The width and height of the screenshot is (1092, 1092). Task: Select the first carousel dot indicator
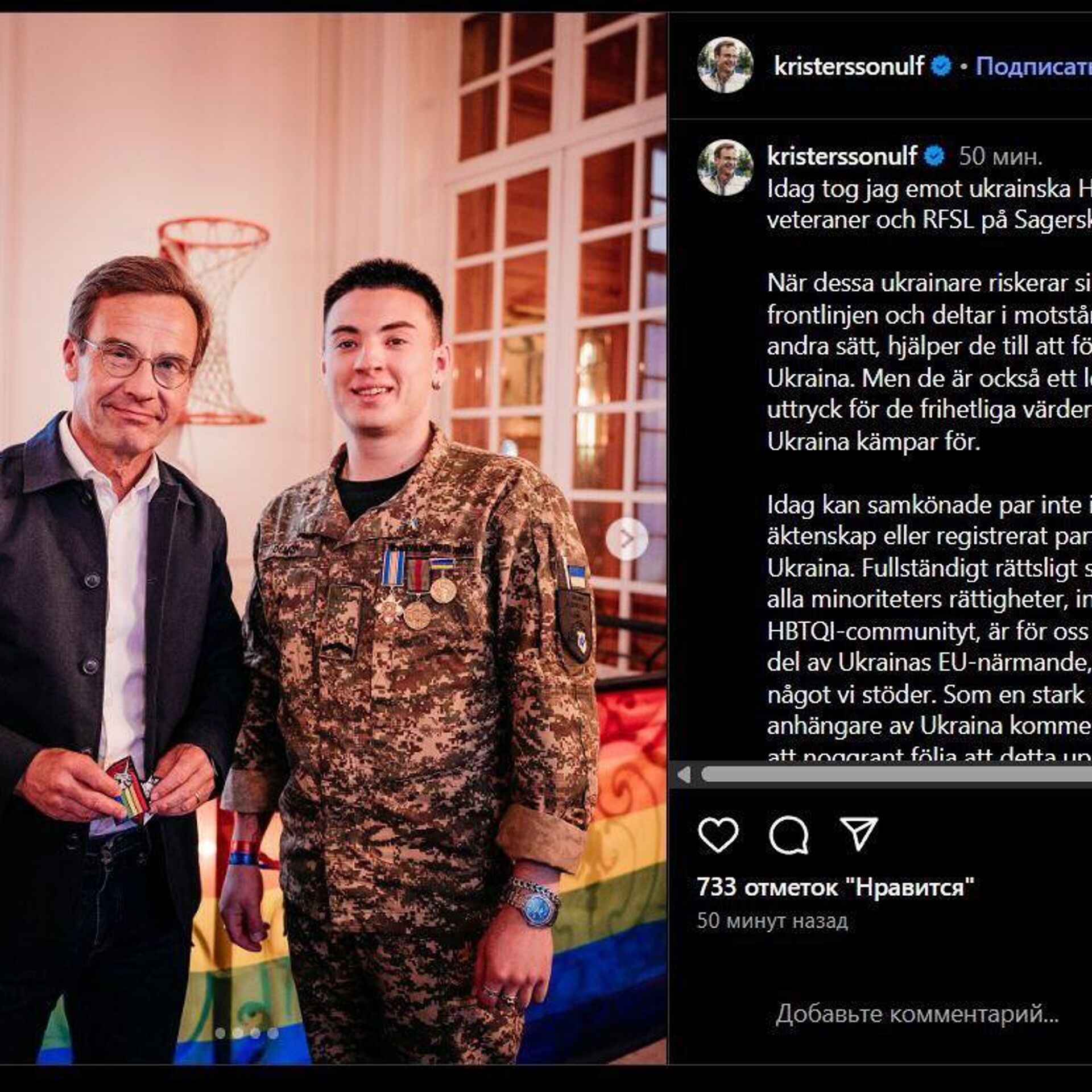[x=220, y=1033]
